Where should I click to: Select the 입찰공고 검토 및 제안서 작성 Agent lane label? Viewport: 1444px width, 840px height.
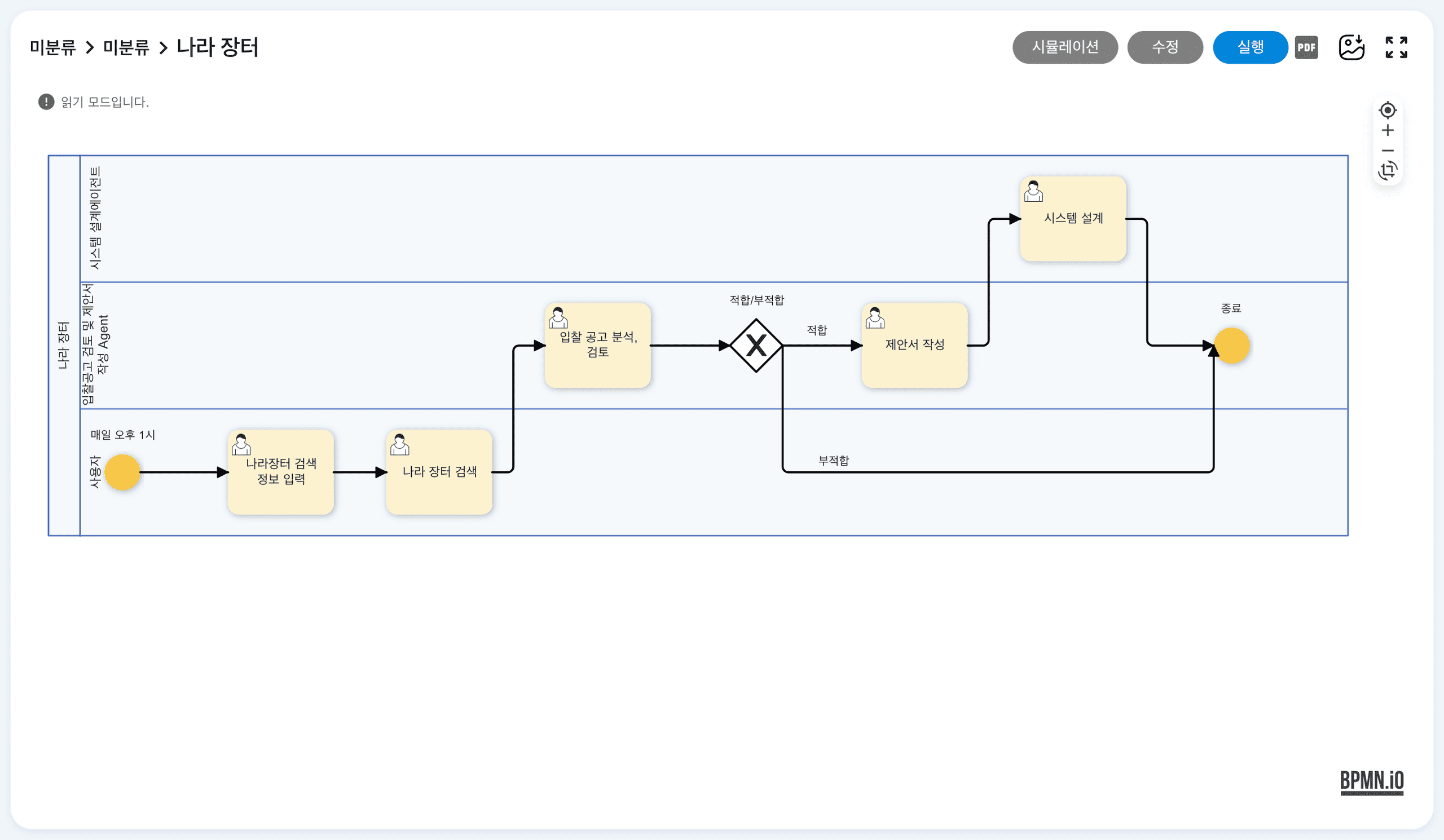(x=95, y=344)
